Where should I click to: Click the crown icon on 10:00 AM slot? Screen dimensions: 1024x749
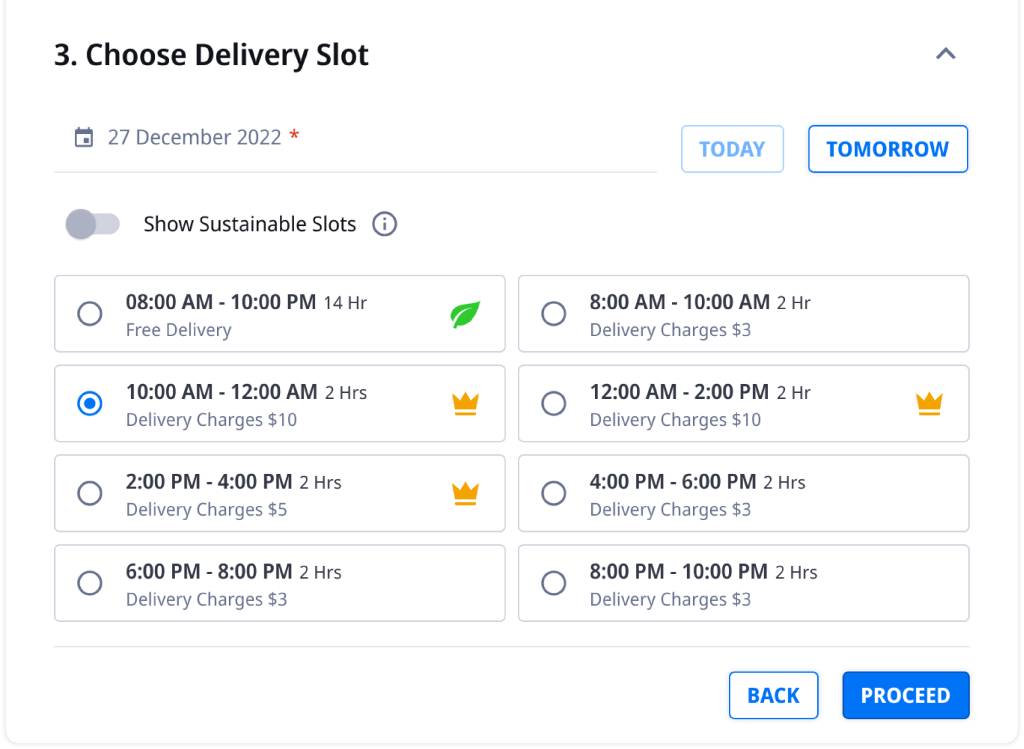click(x=466, y=403)
